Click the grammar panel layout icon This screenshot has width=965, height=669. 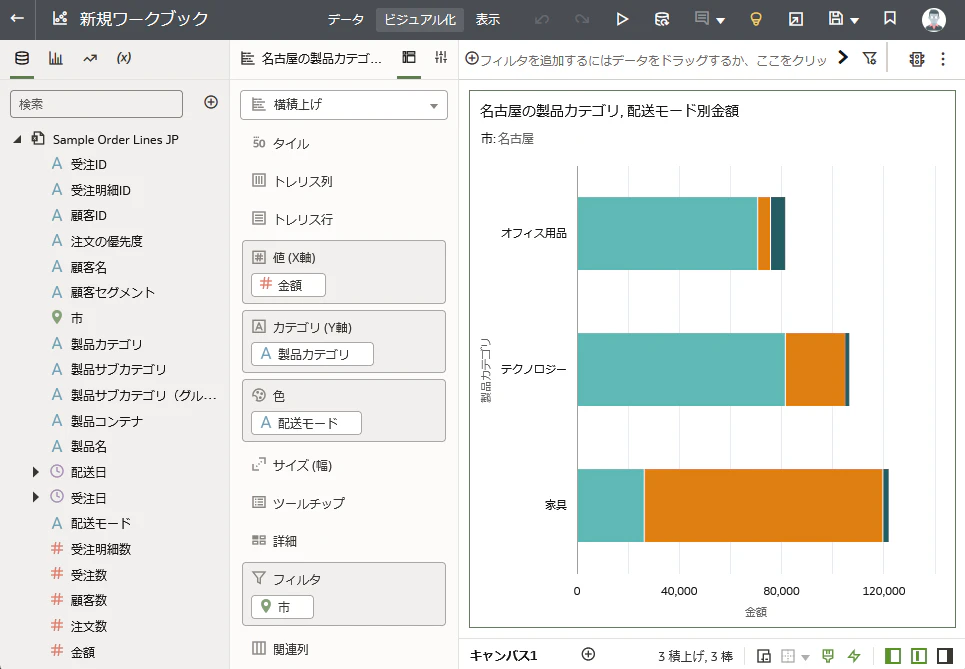[409, 58]
